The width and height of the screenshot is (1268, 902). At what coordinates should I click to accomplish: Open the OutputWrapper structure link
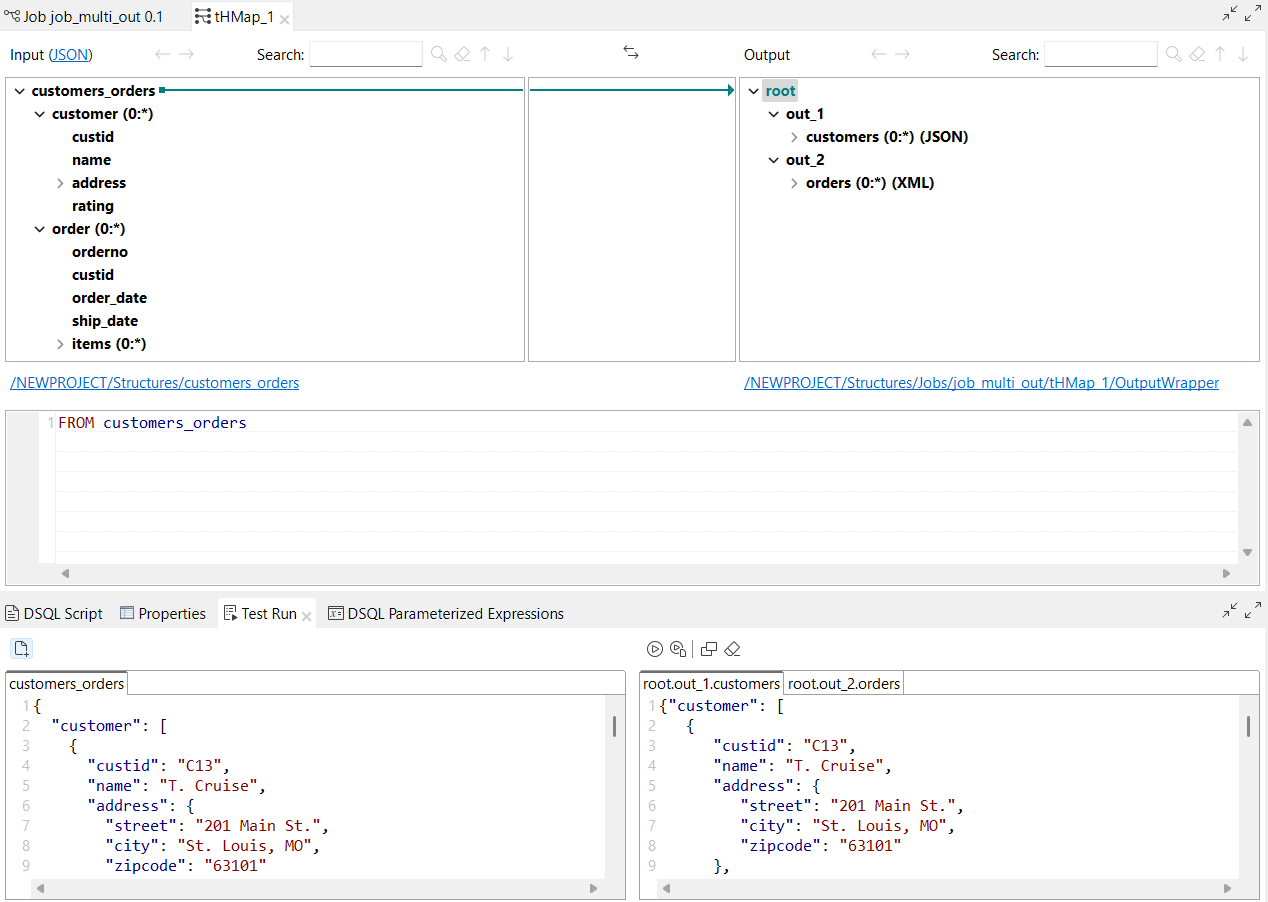tap(981, 382)
